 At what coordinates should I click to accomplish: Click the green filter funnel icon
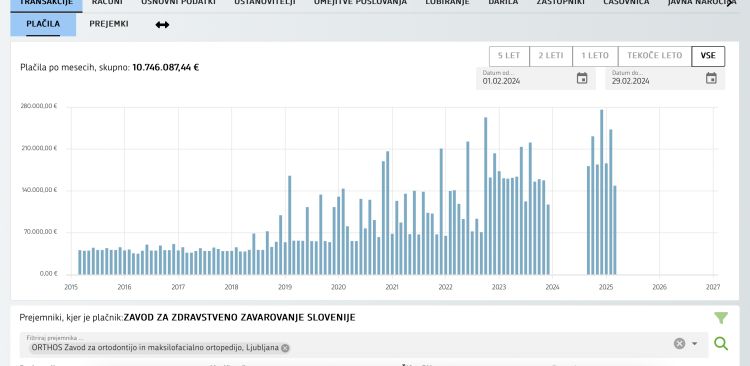tap(721, 318)
